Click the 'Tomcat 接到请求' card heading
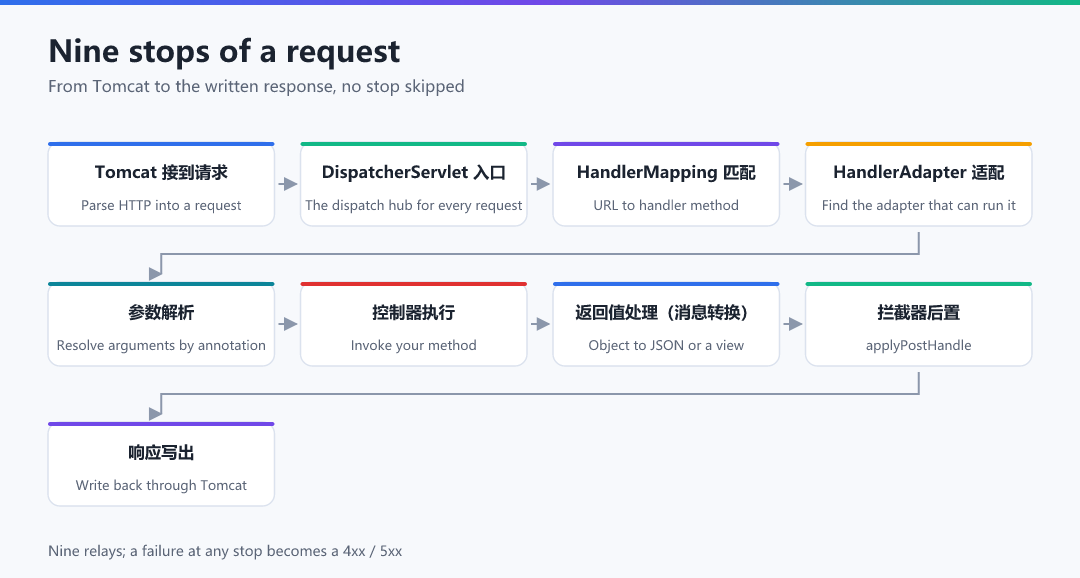 point(161,172)
